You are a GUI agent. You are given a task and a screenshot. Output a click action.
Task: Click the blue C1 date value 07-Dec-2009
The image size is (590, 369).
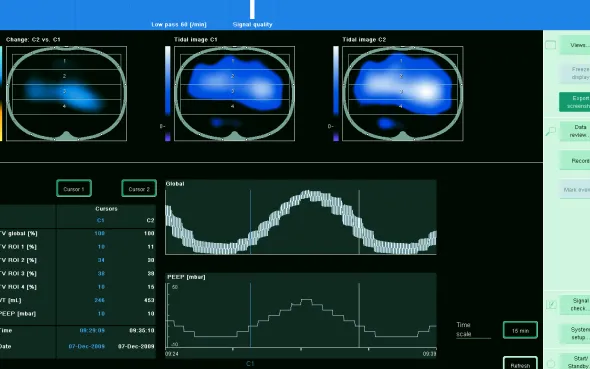[87, 346]
